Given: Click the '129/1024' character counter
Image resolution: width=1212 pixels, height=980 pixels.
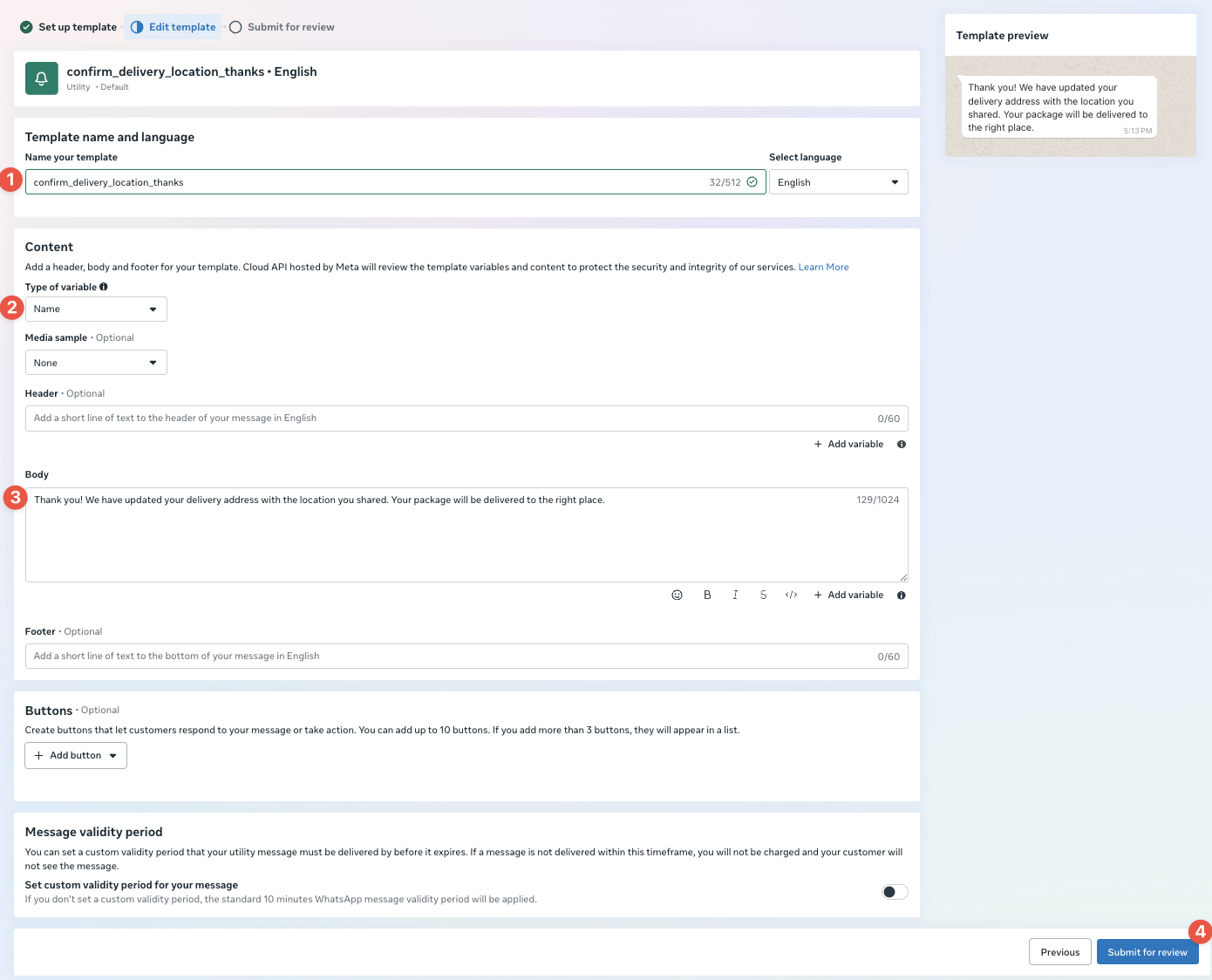Looking at the screenshot, I should [x=877, y=500].
